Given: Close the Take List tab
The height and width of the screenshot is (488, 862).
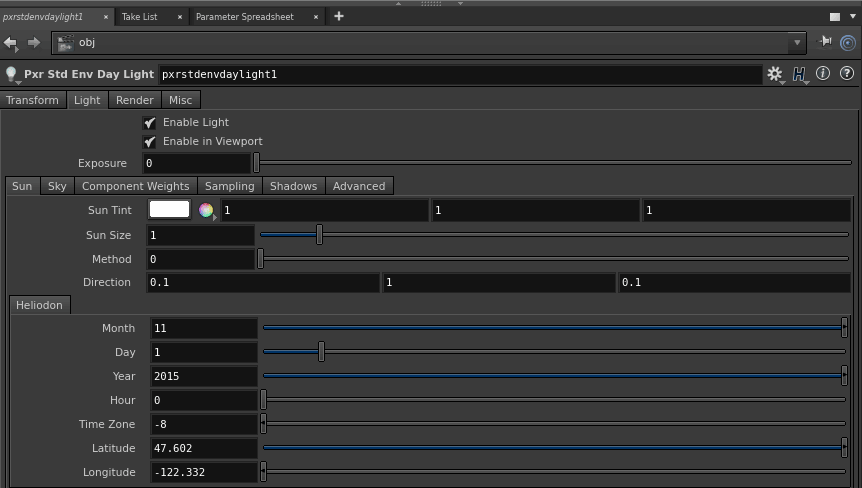Looking at the screenshot, I should pyautogui.click(x=180, y=17).
